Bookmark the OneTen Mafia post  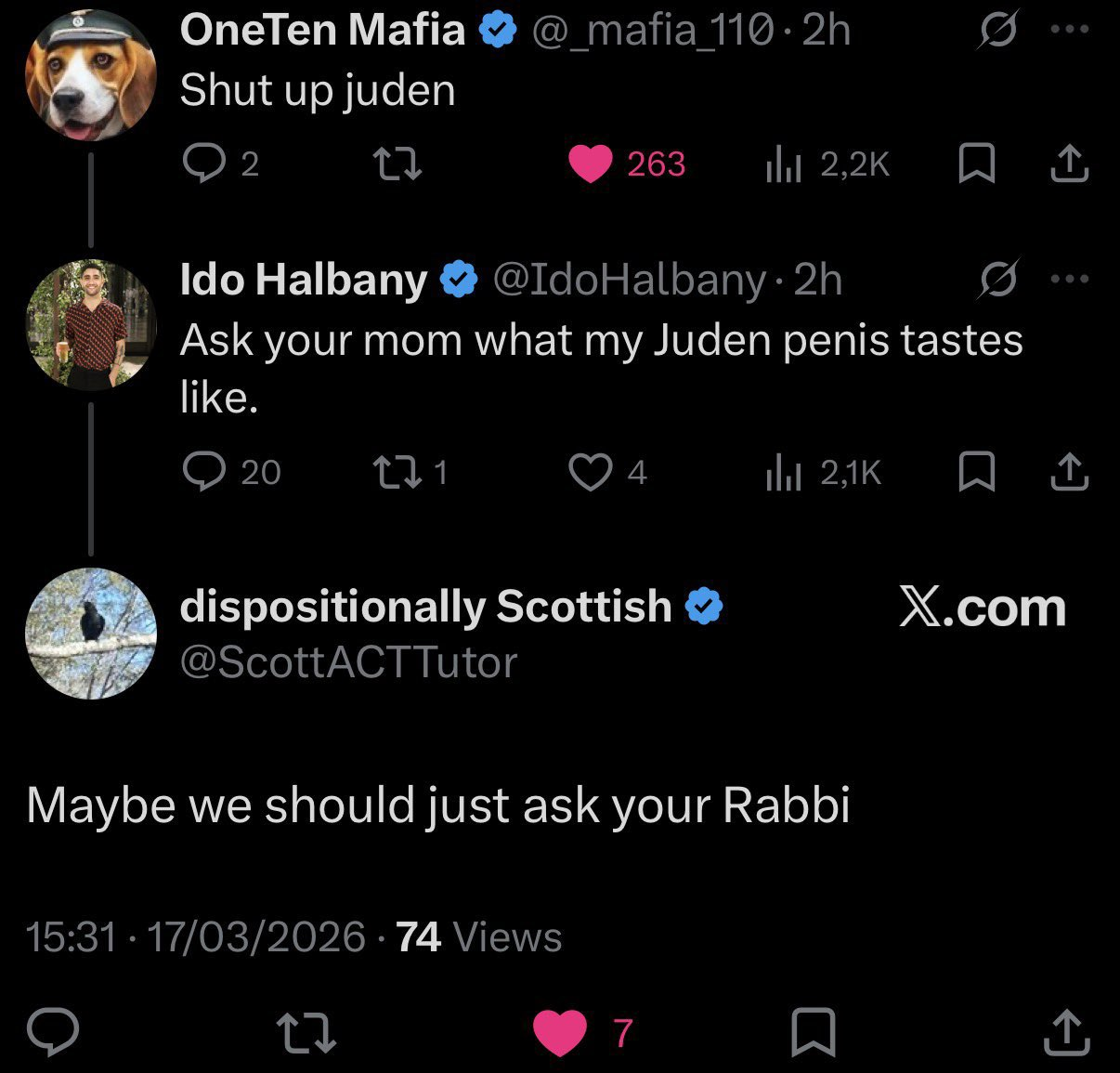pos(976,164)
